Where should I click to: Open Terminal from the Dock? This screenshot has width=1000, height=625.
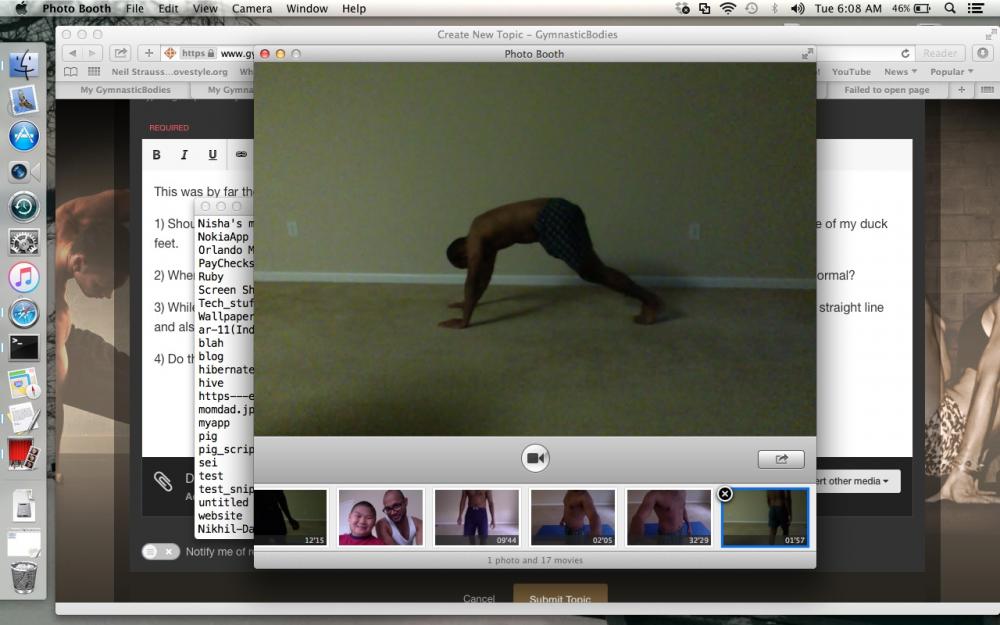coord(24,348)
